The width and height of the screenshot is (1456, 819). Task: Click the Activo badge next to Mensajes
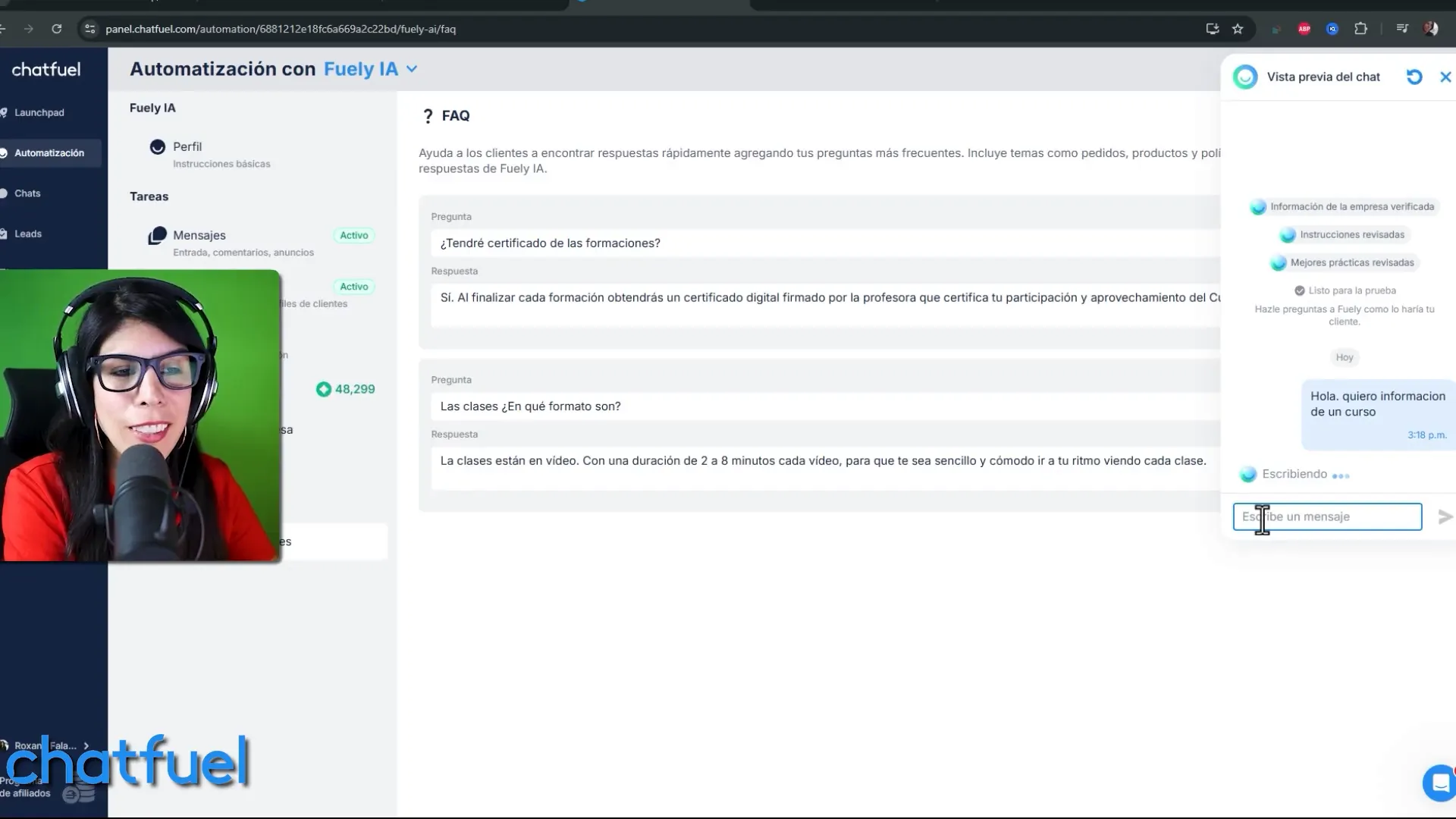click(354, 235)
